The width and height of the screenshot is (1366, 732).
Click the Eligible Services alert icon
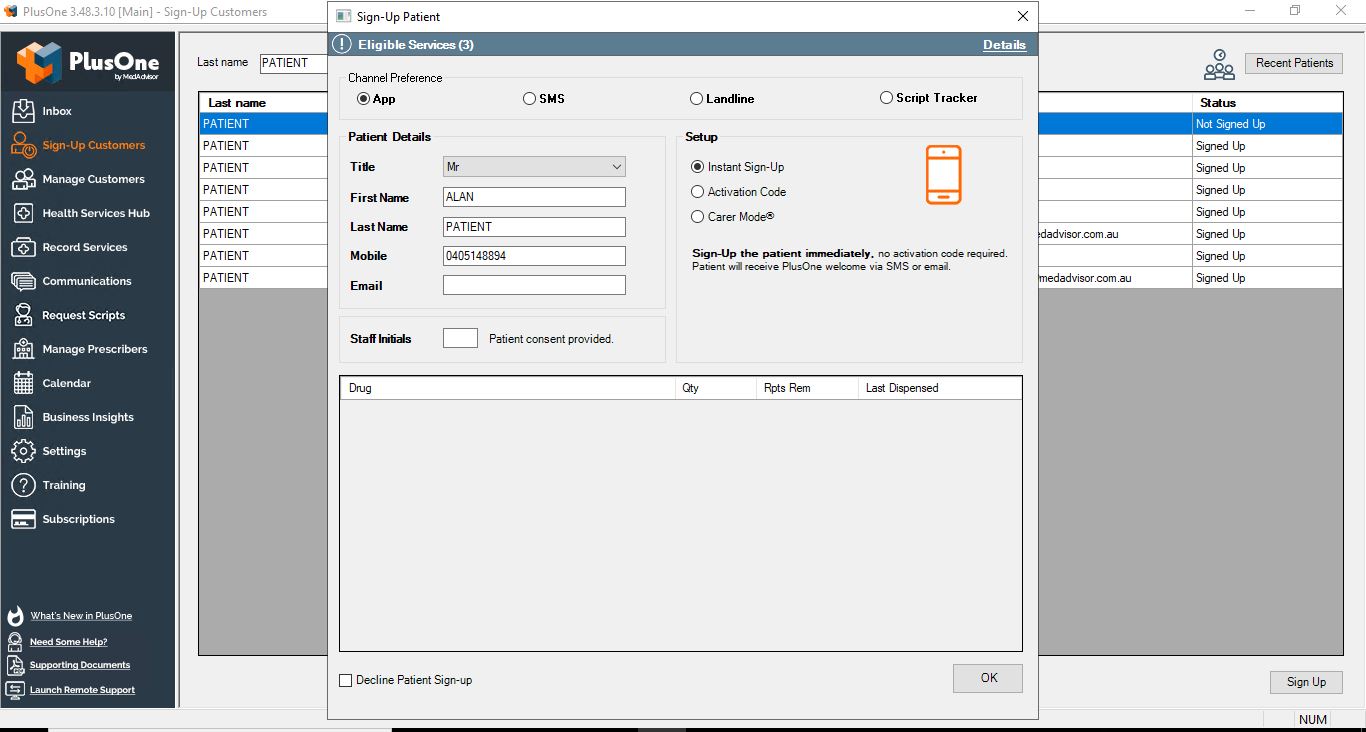click(342, 44)
